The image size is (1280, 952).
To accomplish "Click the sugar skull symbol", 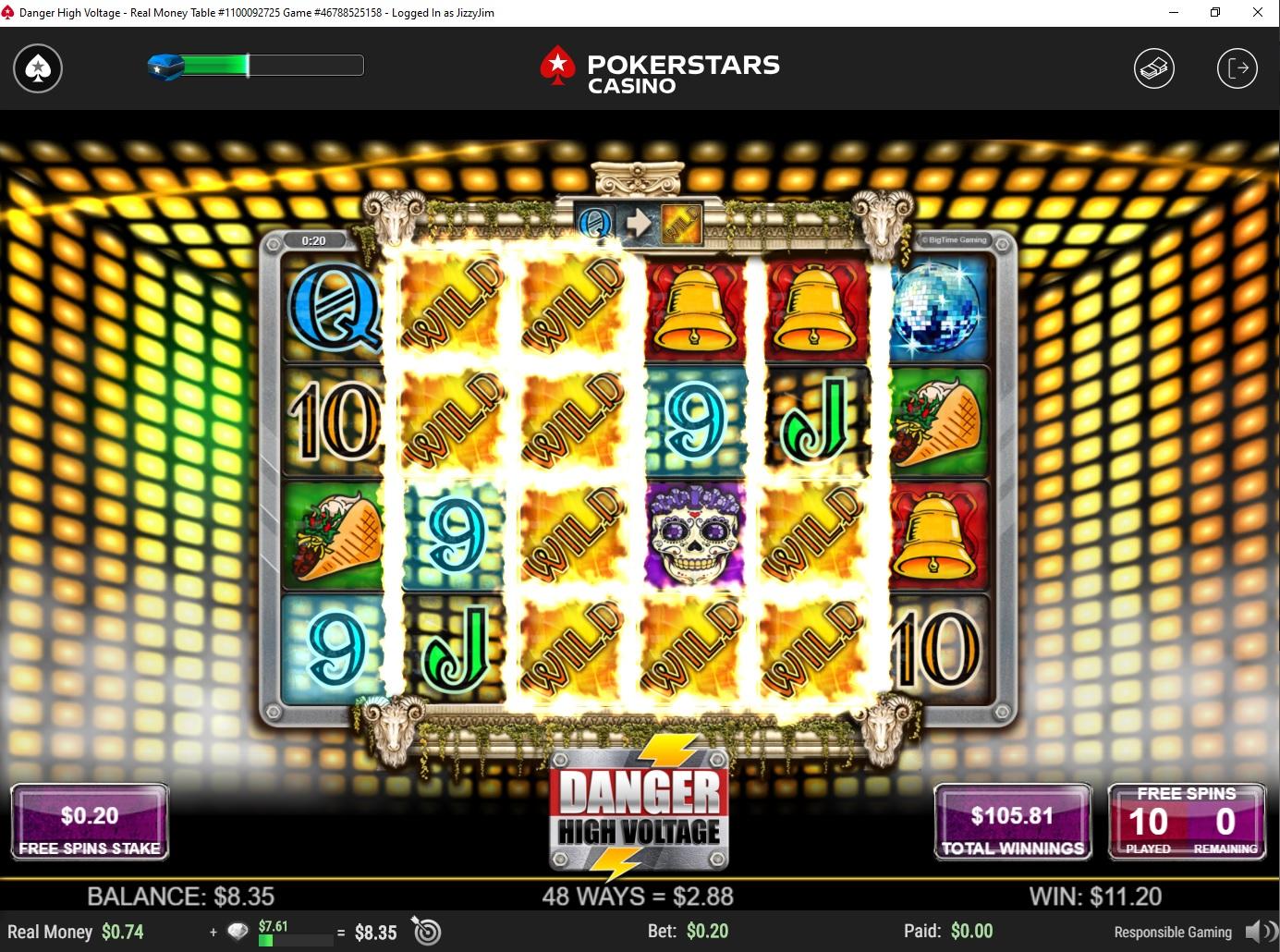I will pos(694,535).
